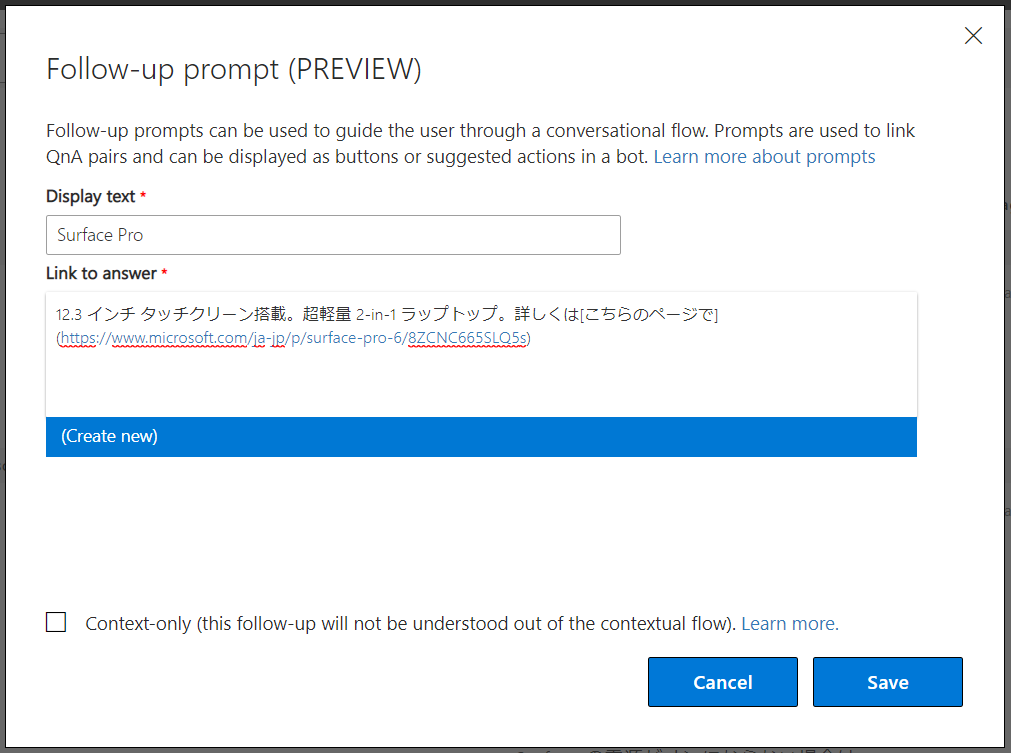The width and height of the screenshot is (1011, 753).
Task: Open the Learn more link next to Context-only
Action: pos(790,623)
